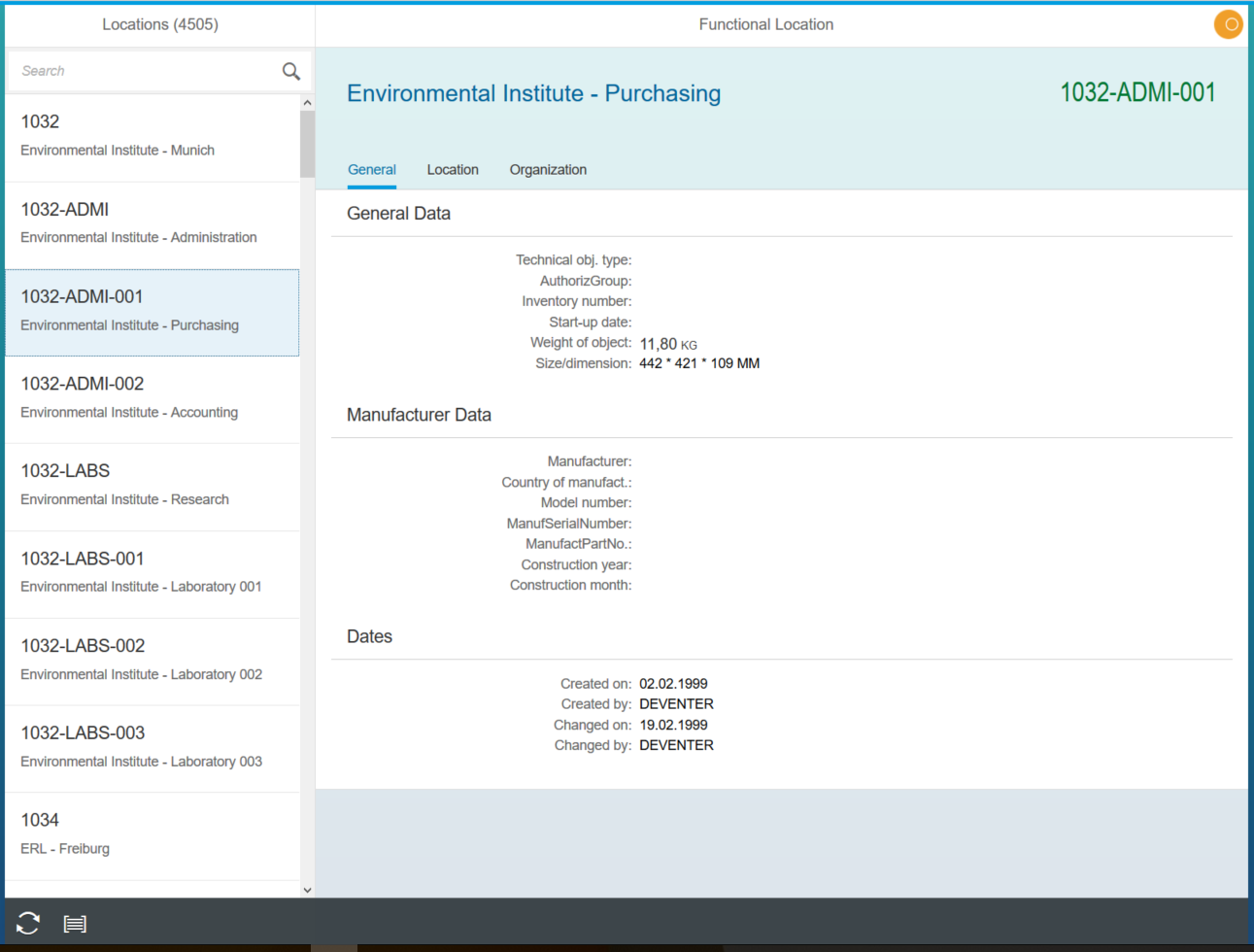
Task: Select the 1032-ADMI Administration item
Action: pos(153,223)
